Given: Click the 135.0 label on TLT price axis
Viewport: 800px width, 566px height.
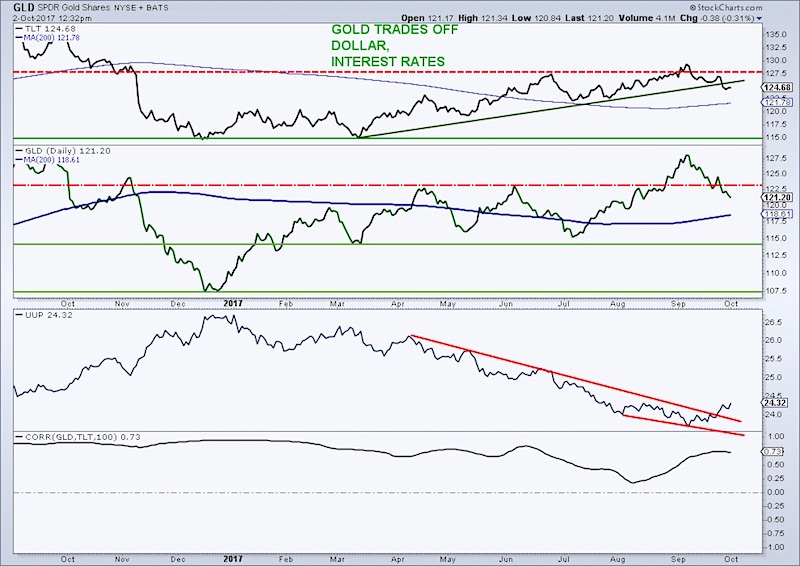Looking at the screenshot, I should pyautogui.click(x=776, y=35).
